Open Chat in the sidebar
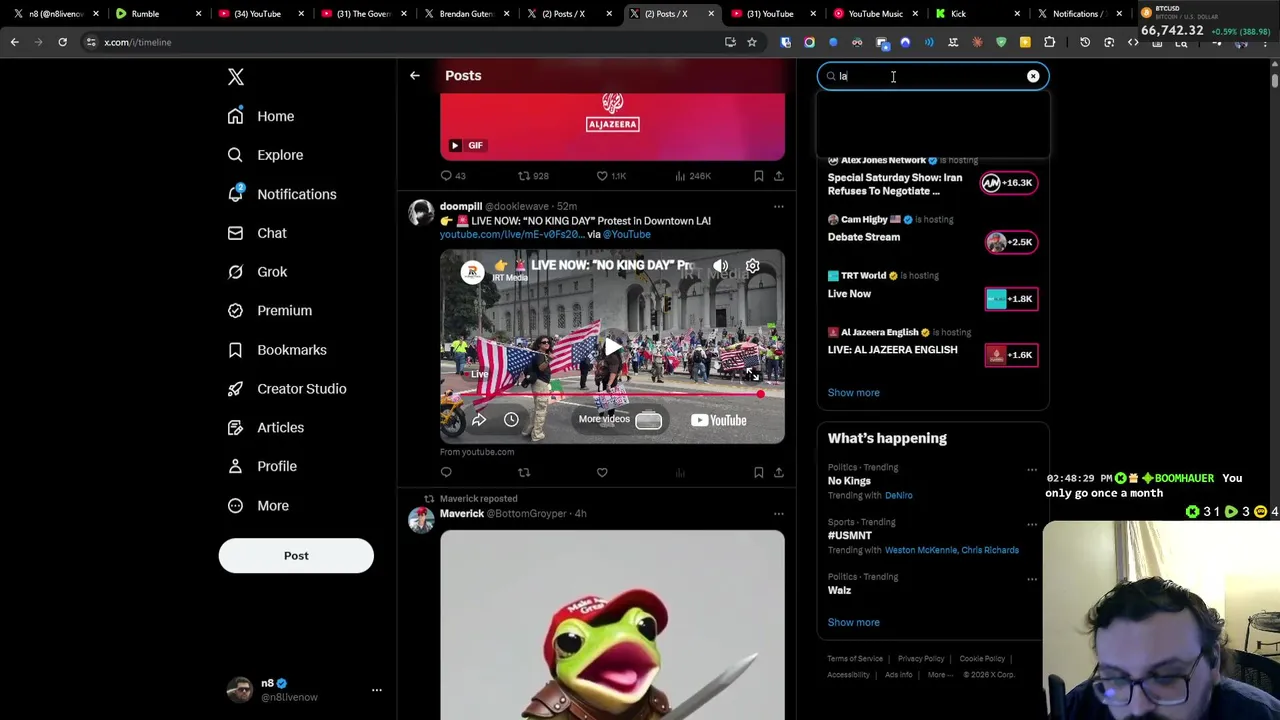1280x720 pixels. [x=256, y=233]
